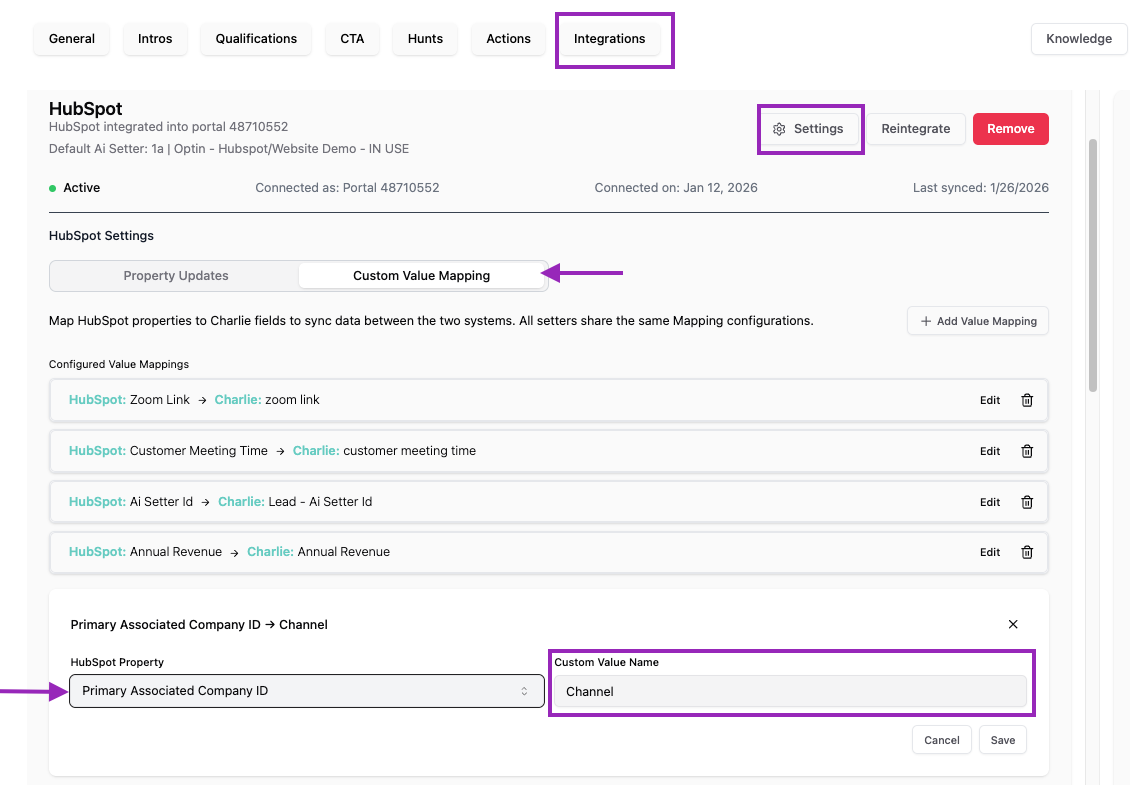Click the 'HubSpot Settings' section heading
The width and height of the screenshot is (1130, 785).
pyautogui.click(x=102, y=236)
